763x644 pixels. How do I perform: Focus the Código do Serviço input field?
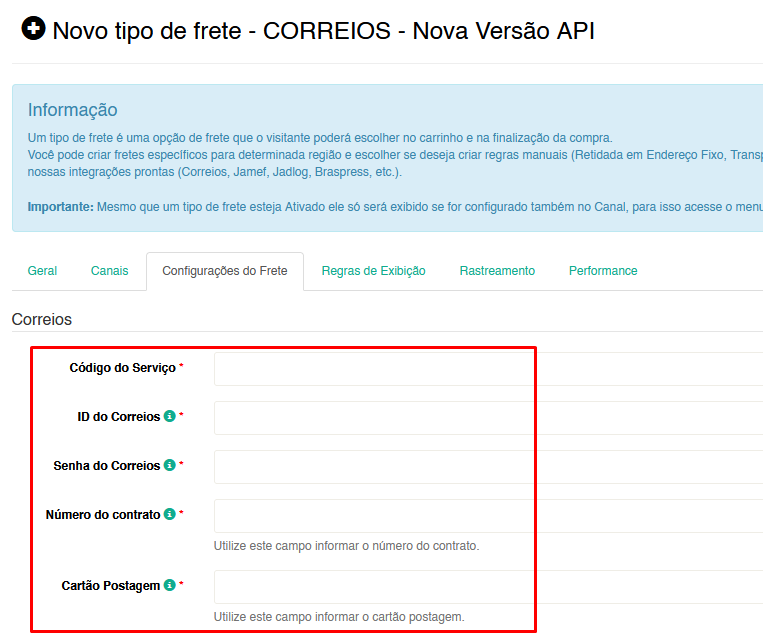[x=488, y=369]
